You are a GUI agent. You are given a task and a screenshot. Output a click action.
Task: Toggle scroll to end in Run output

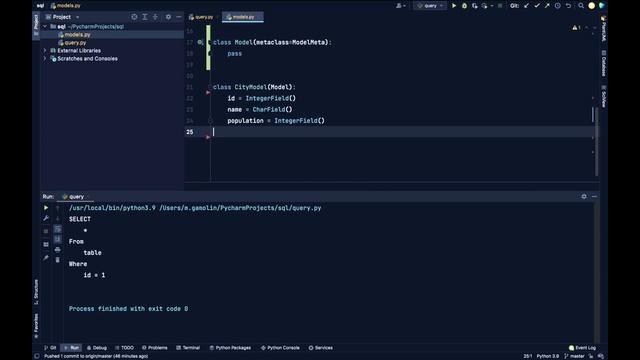point(58,239)
